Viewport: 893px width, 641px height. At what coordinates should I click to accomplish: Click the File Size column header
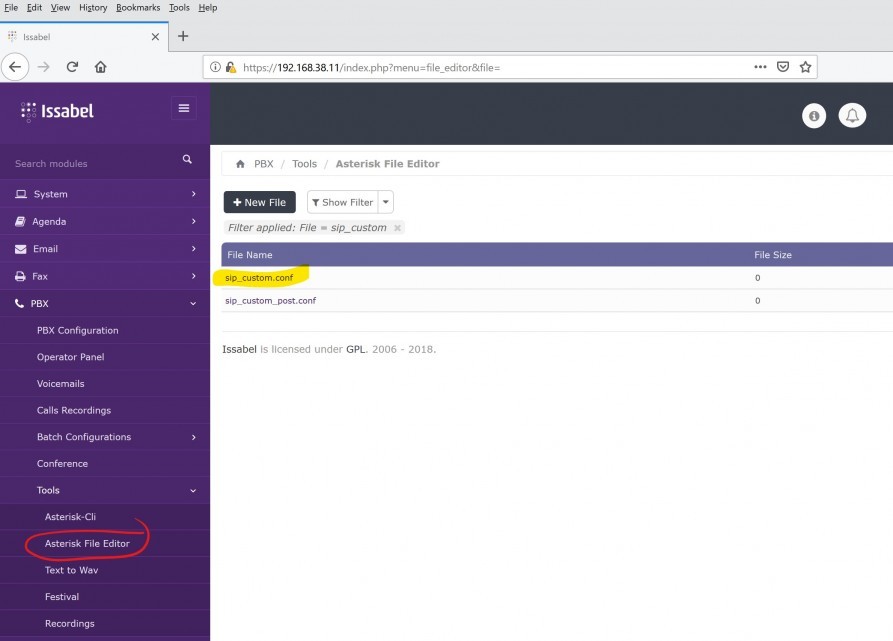[773, 255]
